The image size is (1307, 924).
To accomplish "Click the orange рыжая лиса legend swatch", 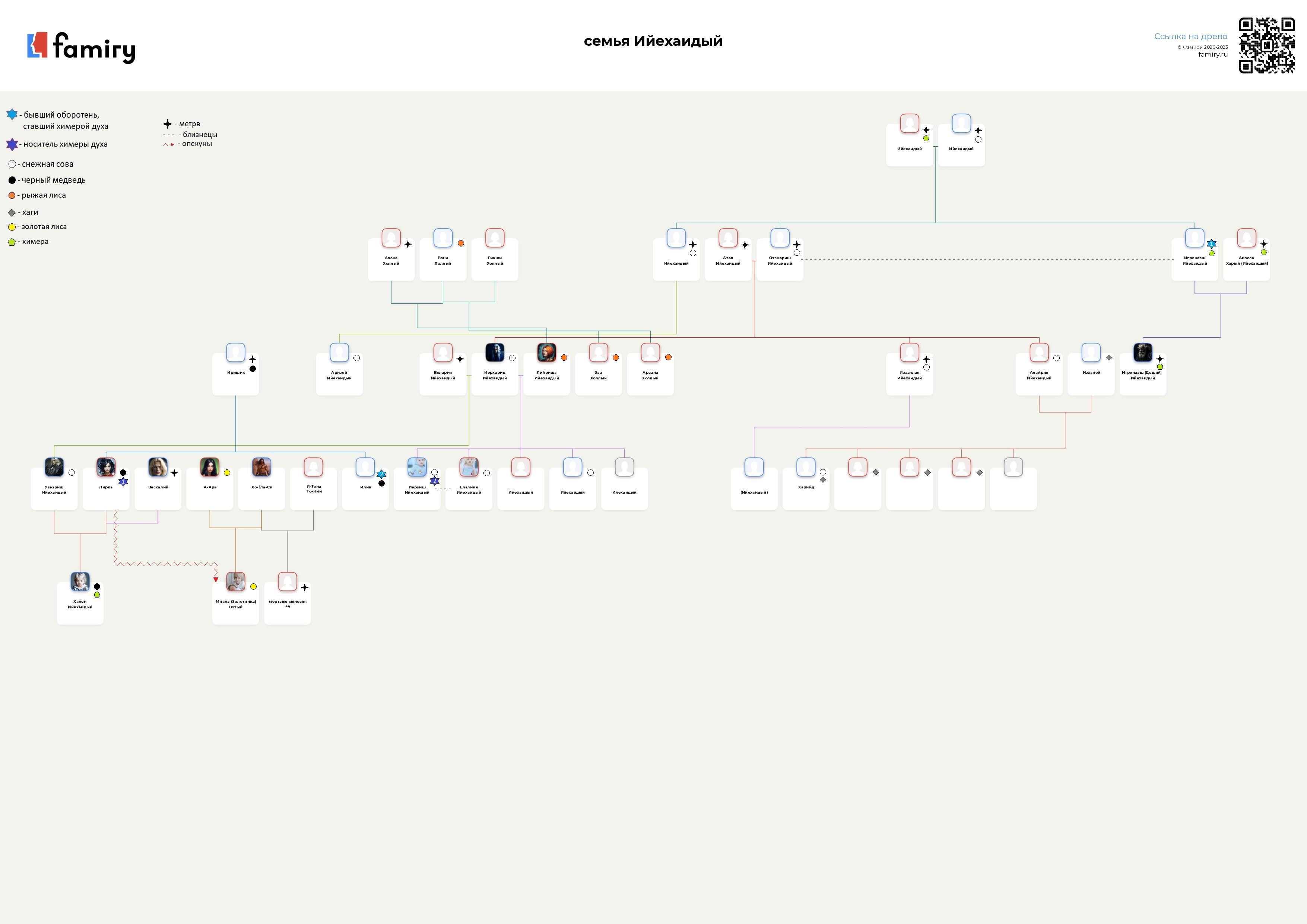I will pyautogui.click(x=12, y=196).
